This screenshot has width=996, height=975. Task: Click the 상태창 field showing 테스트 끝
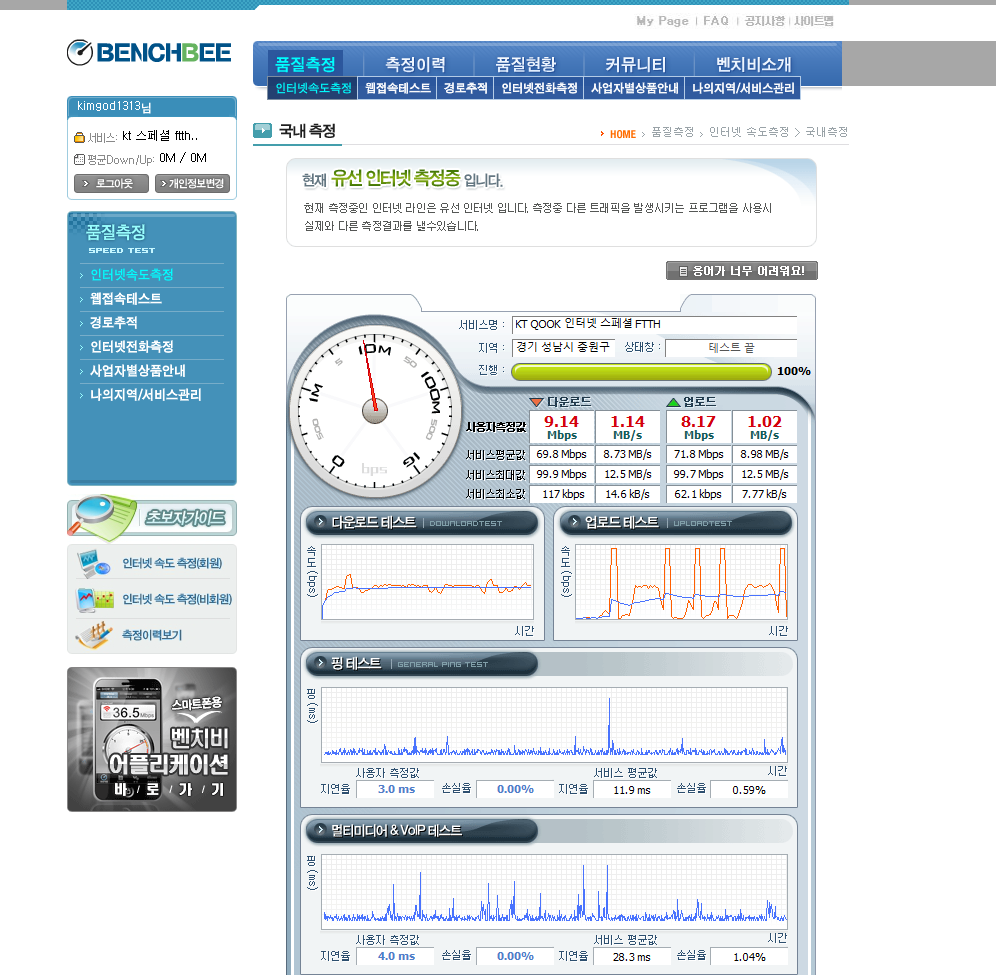click(x=731, y=348)
